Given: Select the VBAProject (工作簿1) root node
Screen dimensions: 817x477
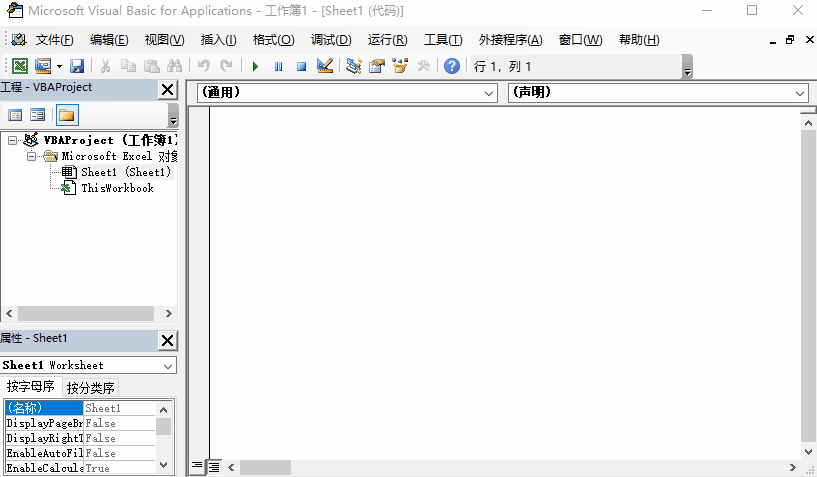Looking at the screenshot, I should pyautogui.click(x=110, y=140).
